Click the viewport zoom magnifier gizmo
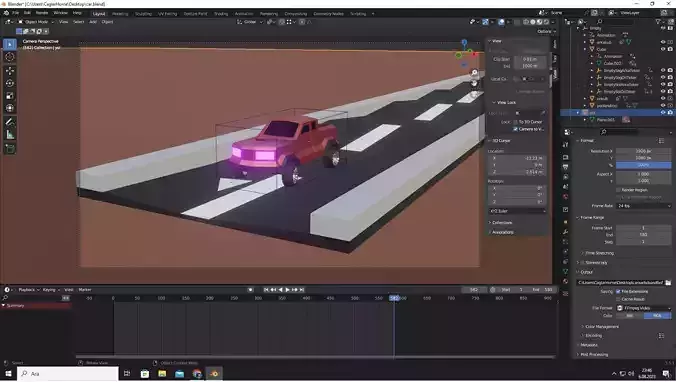 [474, 73]
